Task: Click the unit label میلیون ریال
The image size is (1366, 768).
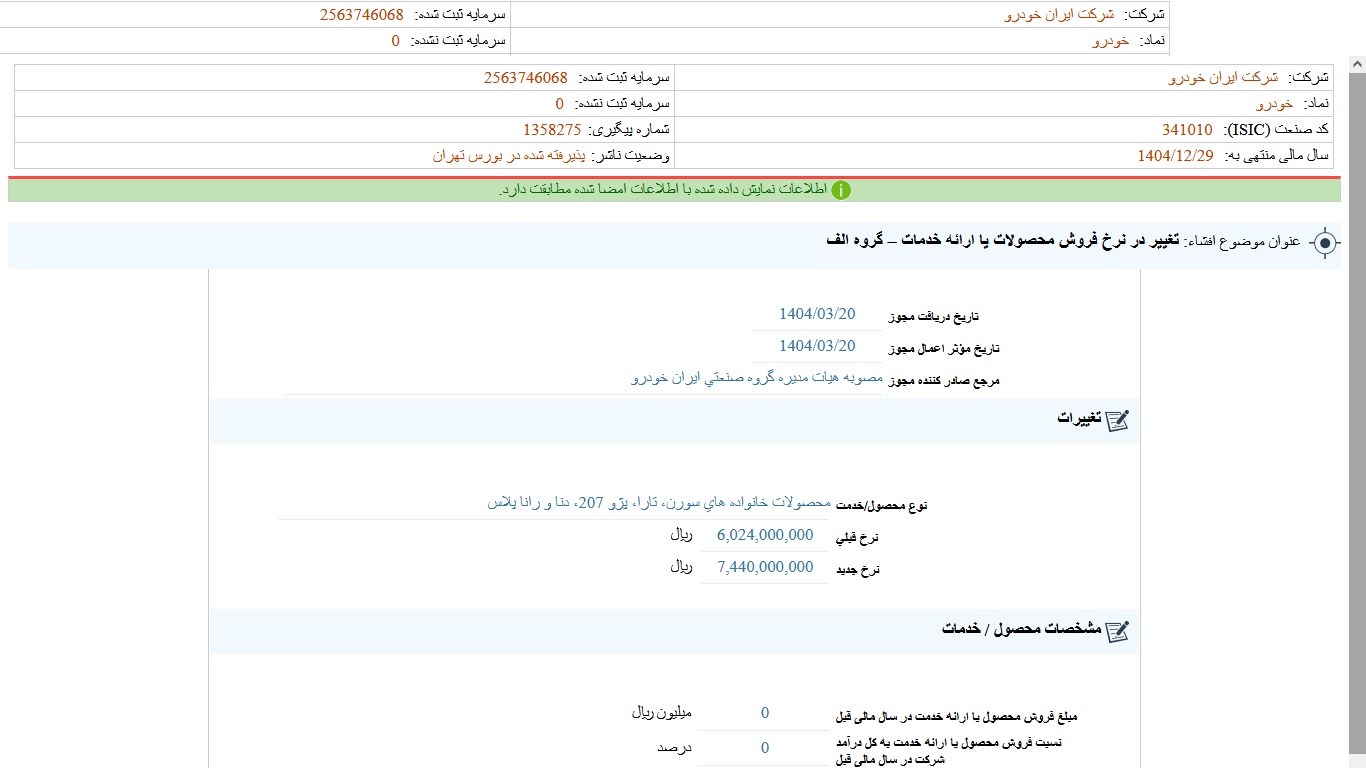Action: click(661, 713)
